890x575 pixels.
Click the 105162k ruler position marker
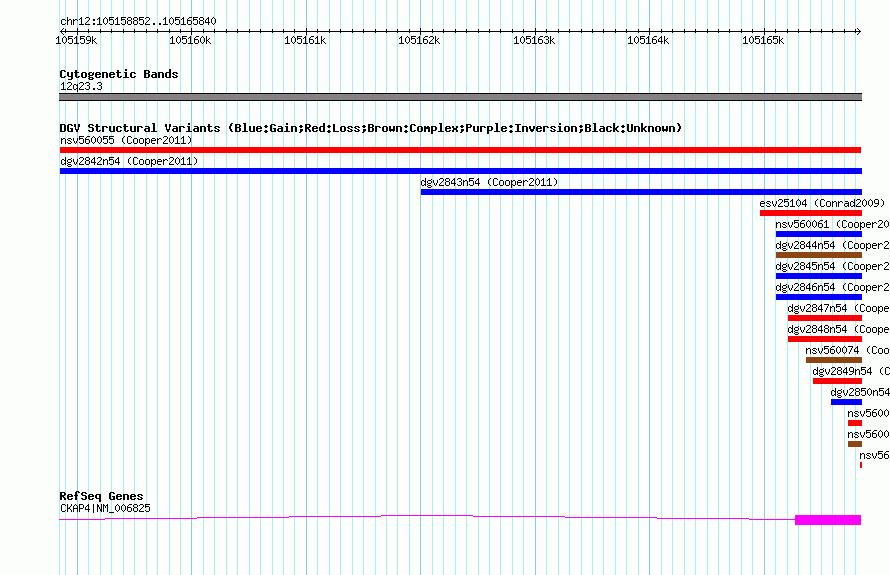[x=419, y=40]
